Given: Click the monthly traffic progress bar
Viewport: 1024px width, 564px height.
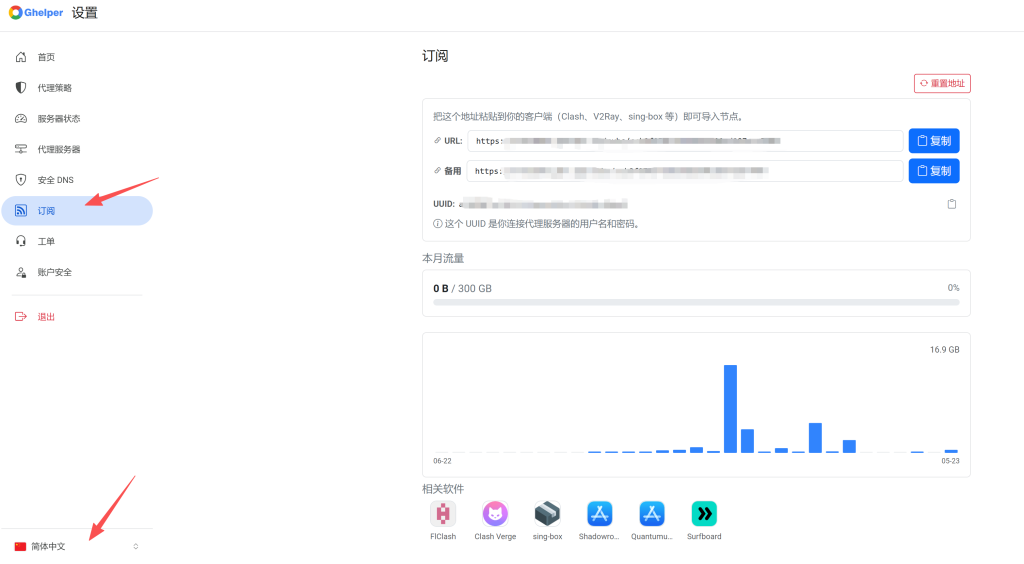Looking at the screenshot, I should tap(696, 302).
